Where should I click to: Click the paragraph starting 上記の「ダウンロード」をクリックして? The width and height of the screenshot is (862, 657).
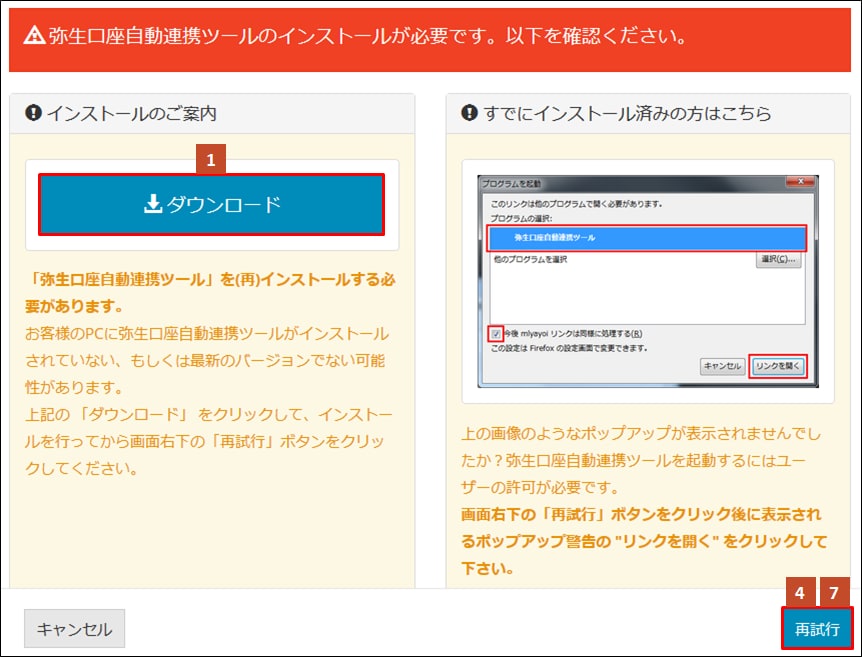[209, 441]
